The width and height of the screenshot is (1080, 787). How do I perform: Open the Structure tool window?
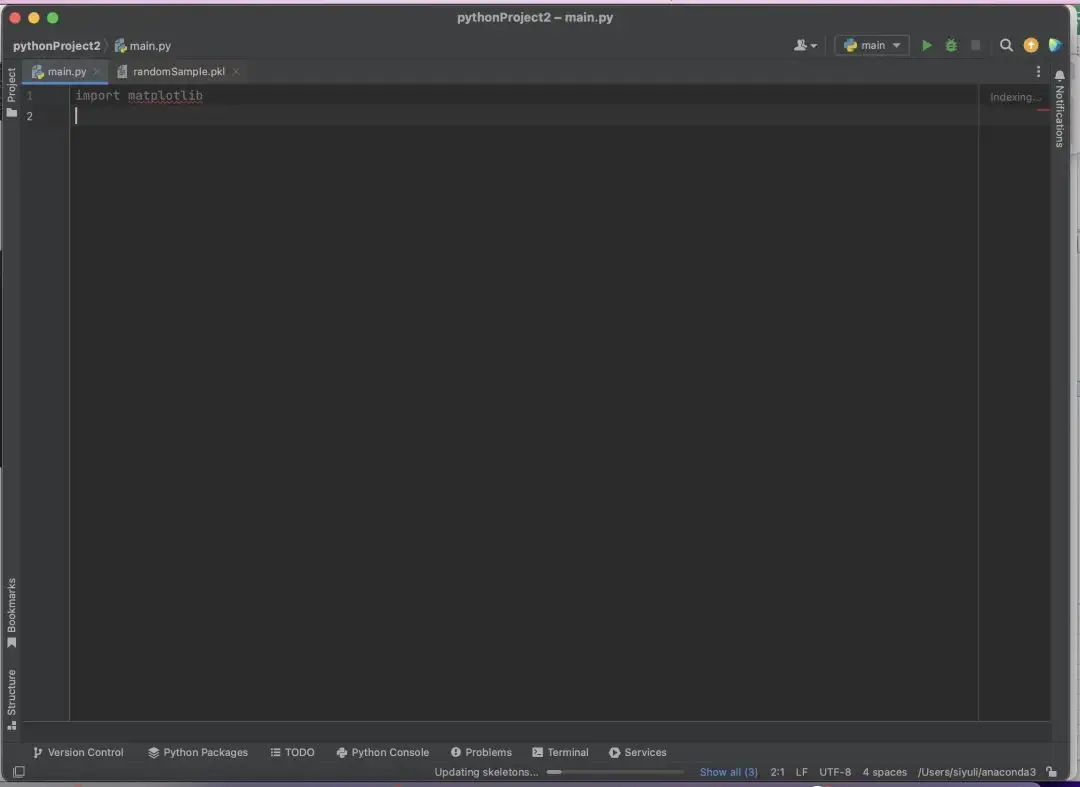point(12,699)
